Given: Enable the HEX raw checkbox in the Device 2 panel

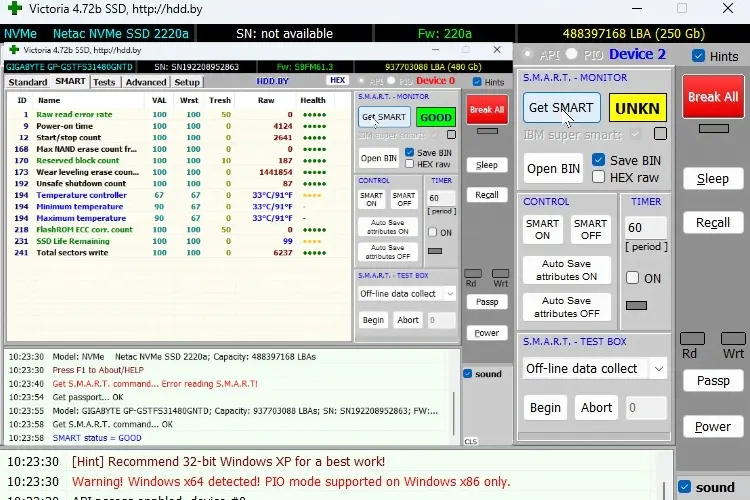Looking at the screenshot, I should click(599, 177).
